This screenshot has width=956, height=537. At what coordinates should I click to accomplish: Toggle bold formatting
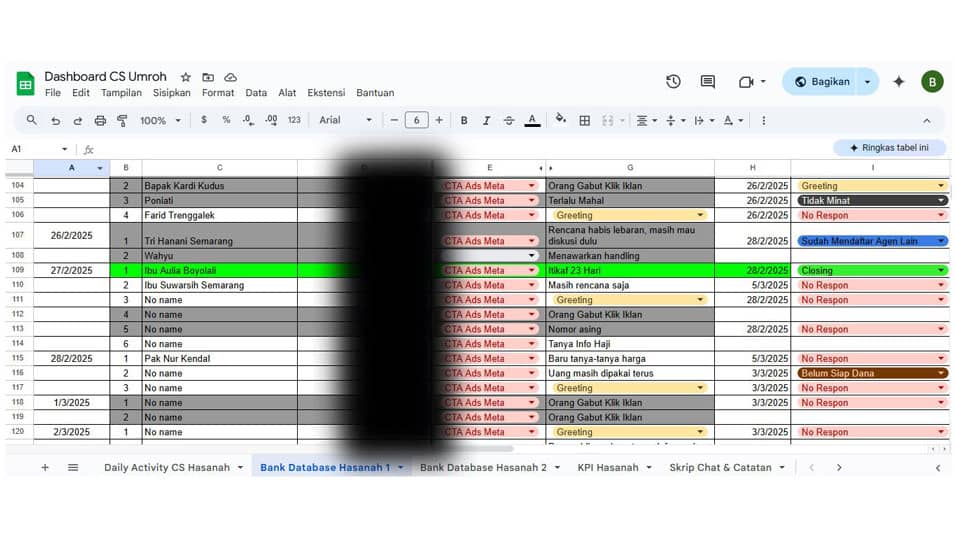click(x=464, y=121)
